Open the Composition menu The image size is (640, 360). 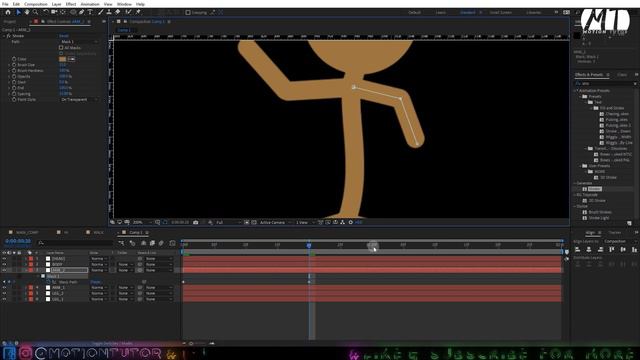36,4
